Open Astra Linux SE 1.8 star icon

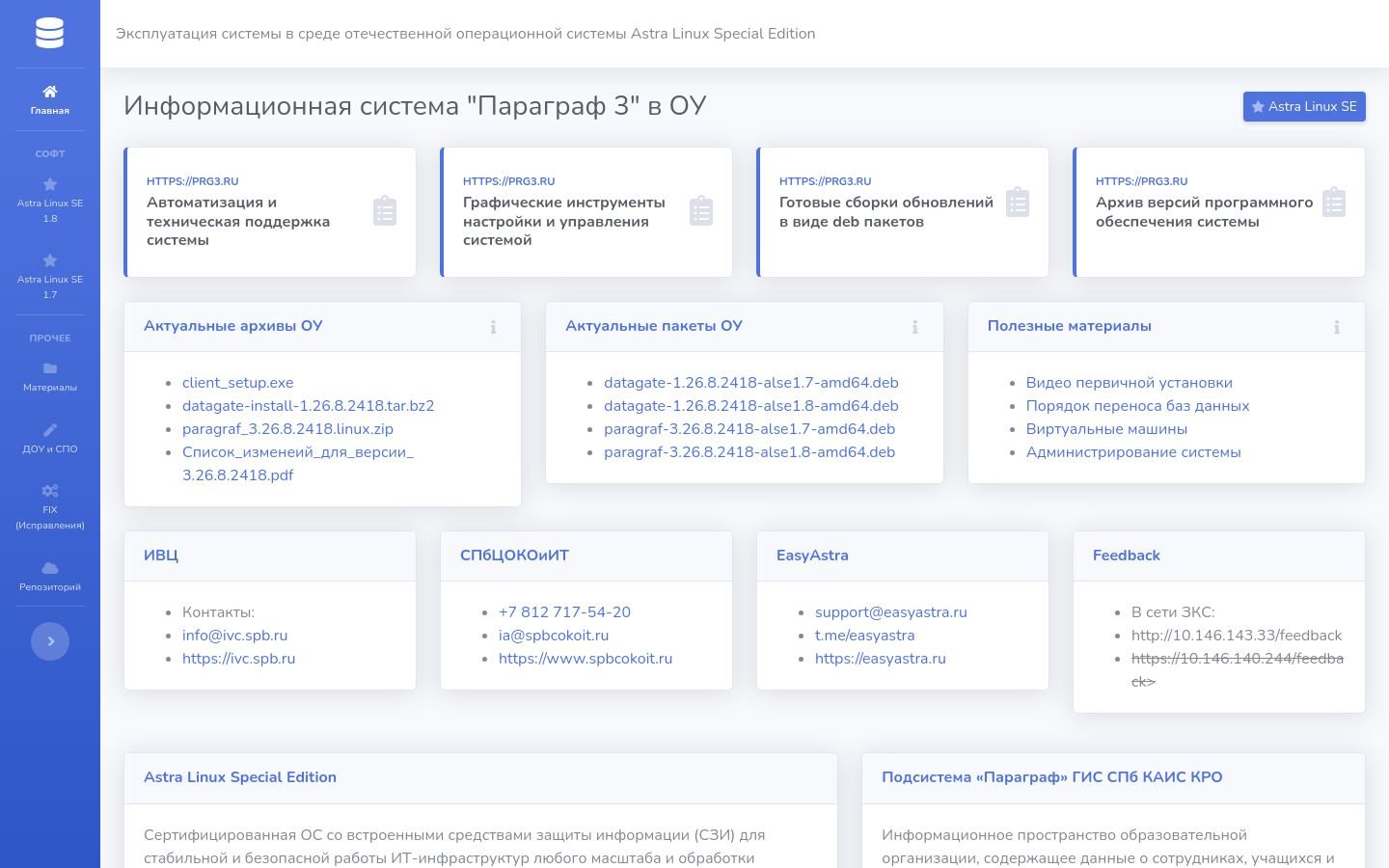pyautogui.click(x=50, y=184)
